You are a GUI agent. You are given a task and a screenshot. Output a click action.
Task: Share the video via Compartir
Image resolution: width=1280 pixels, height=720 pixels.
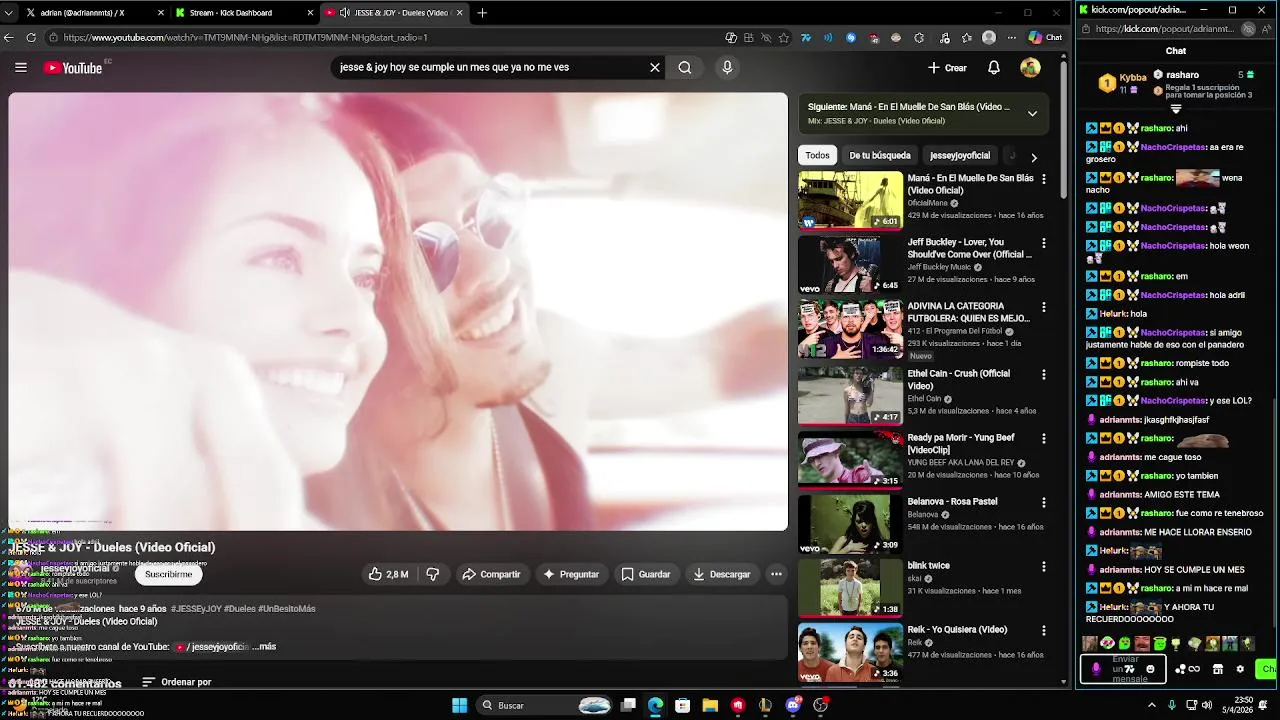tap(491, 574)
